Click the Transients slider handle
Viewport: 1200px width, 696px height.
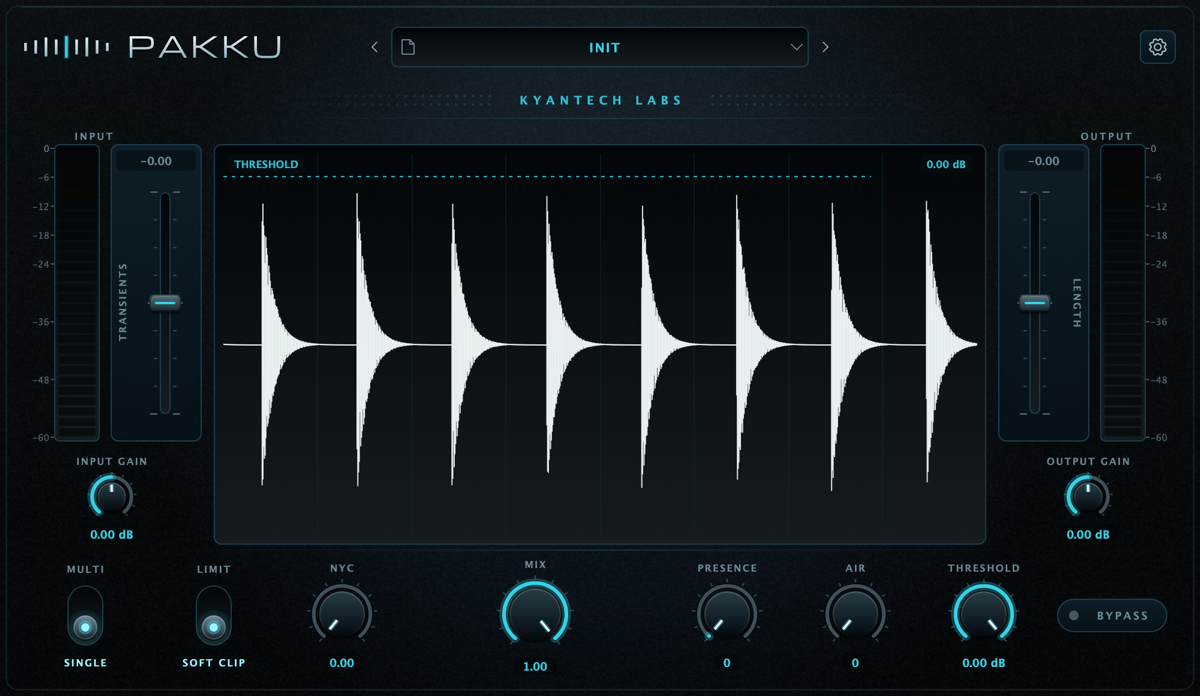click(x=165, y=302)
